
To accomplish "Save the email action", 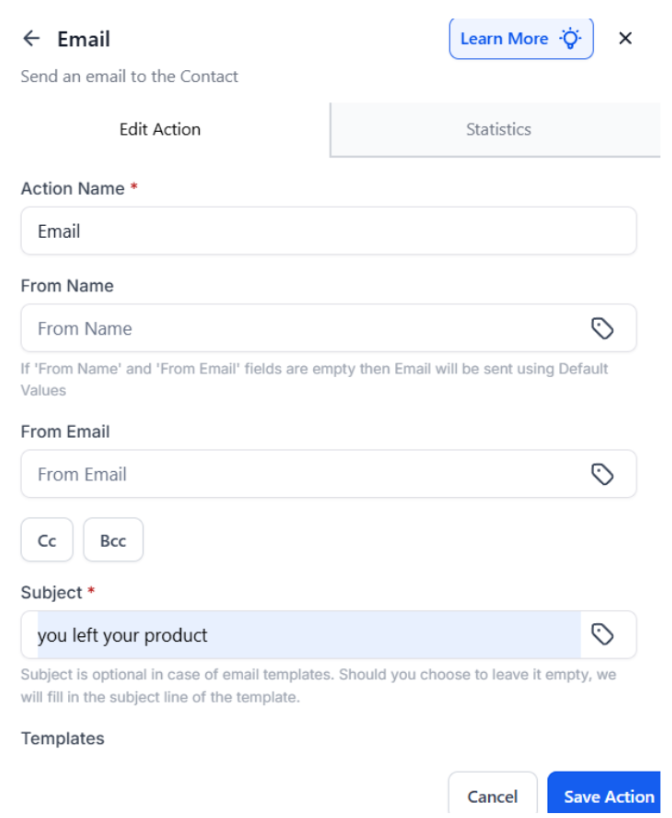I will tap(608, 797).
